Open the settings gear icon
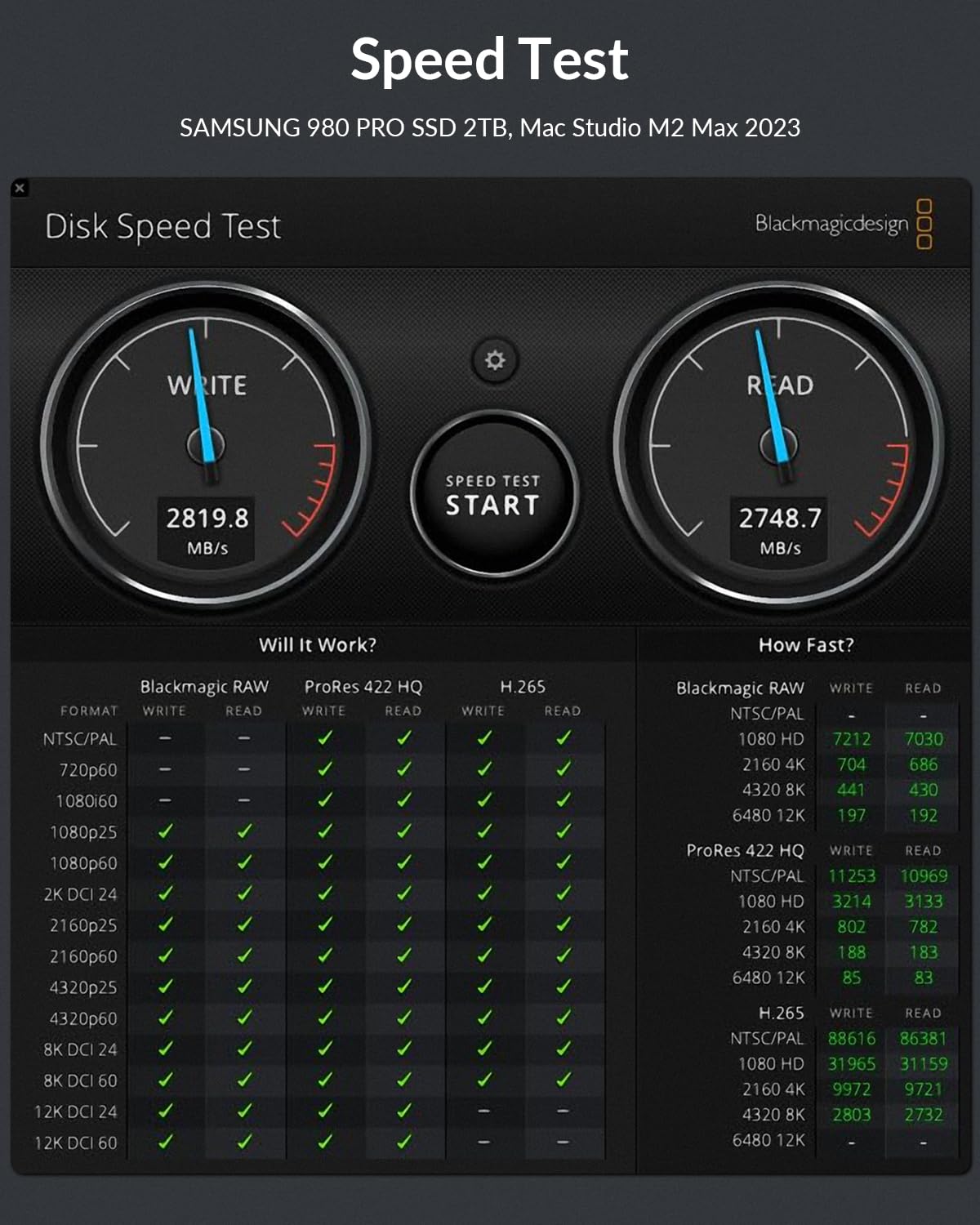 click(x=495, y=360)
